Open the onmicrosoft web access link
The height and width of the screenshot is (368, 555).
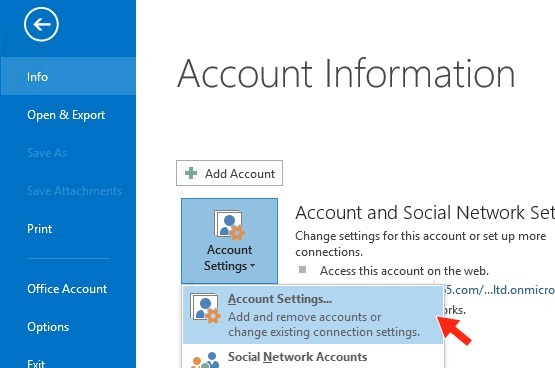[499, 290]
